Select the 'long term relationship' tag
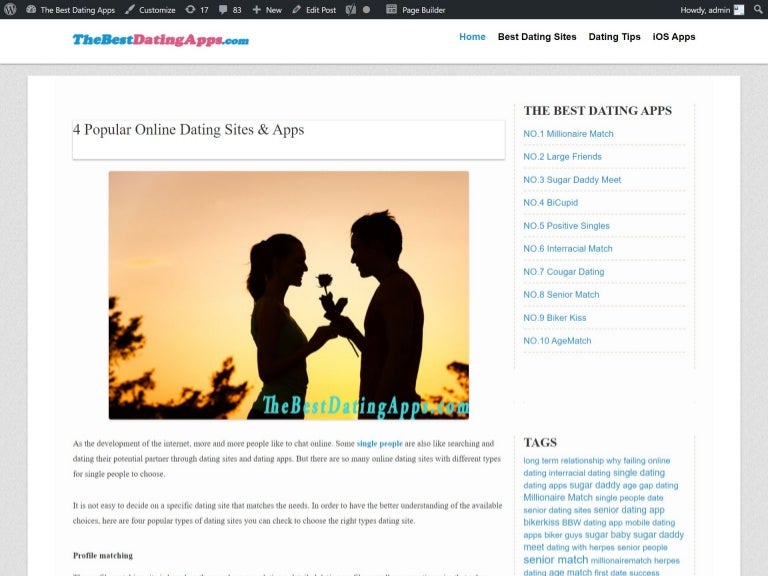The image size is (768, 576). 563,461
